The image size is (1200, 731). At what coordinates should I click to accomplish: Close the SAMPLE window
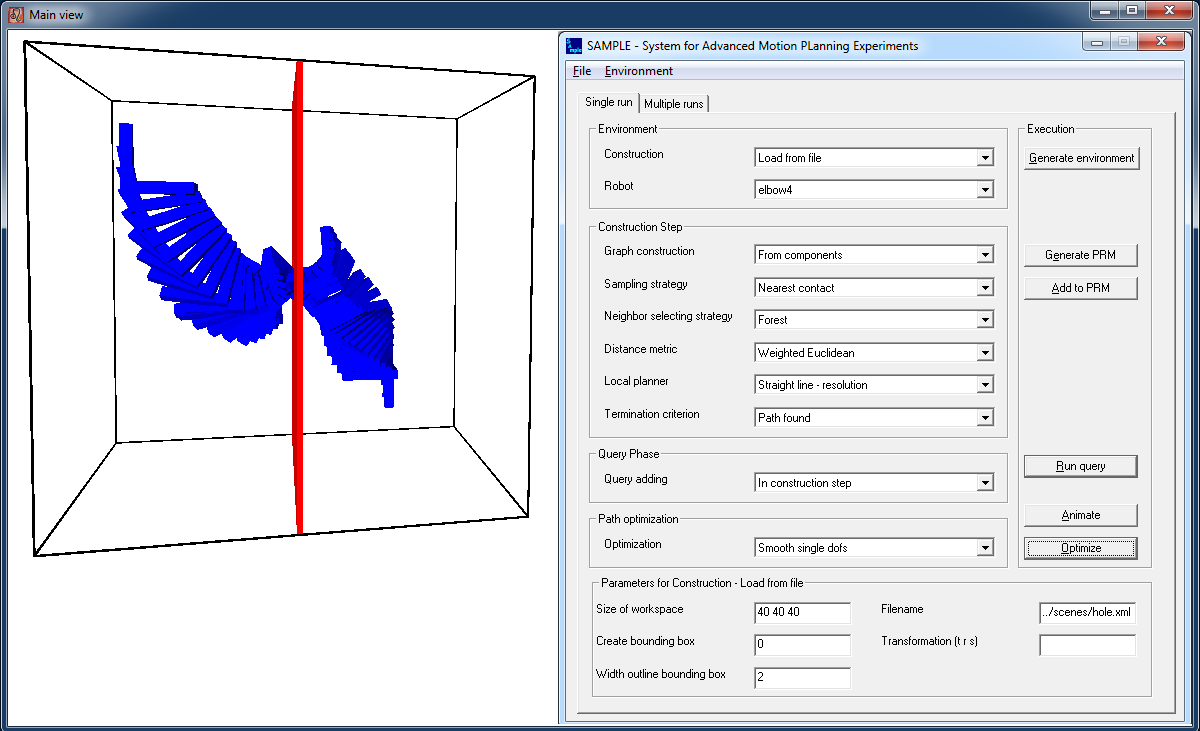click(x=1161, y=42)
